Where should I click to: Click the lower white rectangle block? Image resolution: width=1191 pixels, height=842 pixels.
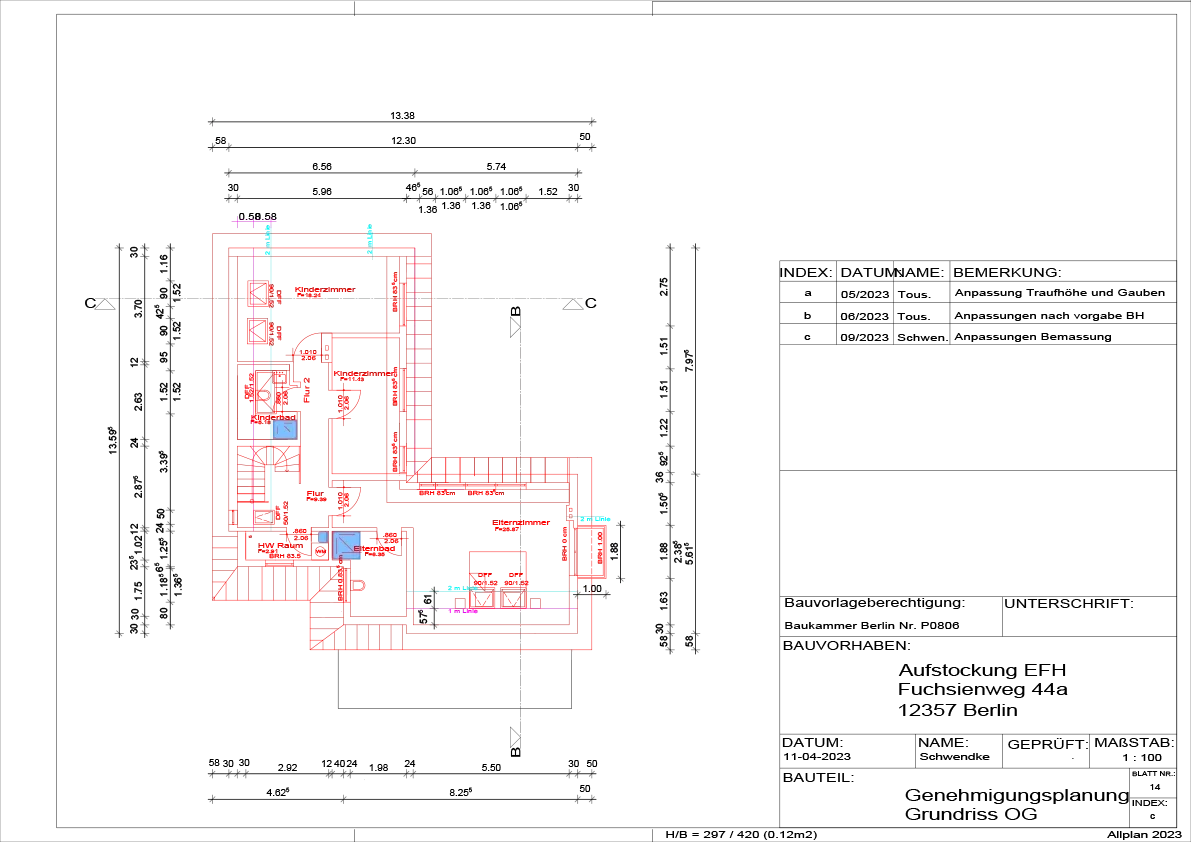[979, 531]
